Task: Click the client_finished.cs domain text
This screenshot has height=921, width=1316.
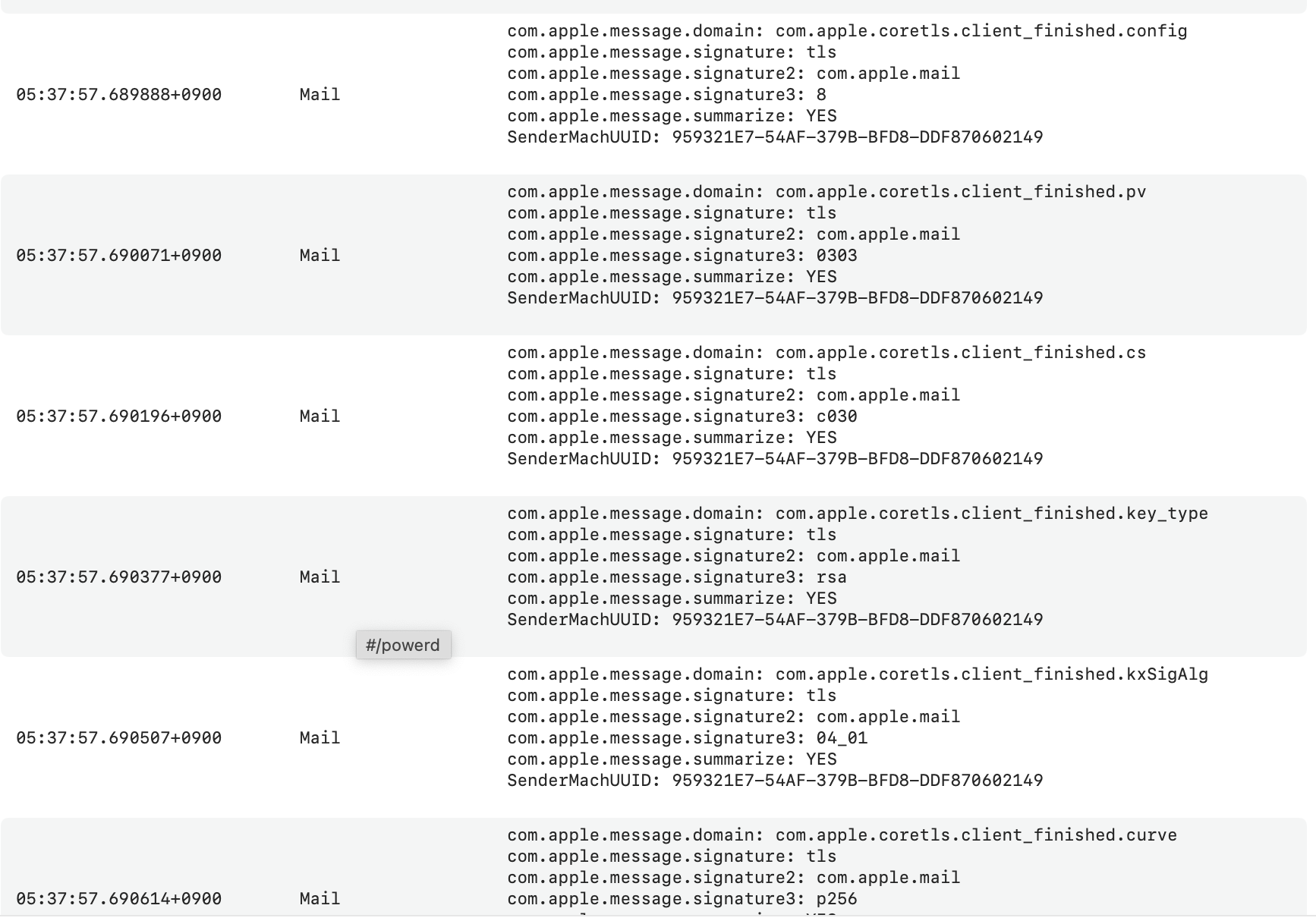Action: pos(826,353)
